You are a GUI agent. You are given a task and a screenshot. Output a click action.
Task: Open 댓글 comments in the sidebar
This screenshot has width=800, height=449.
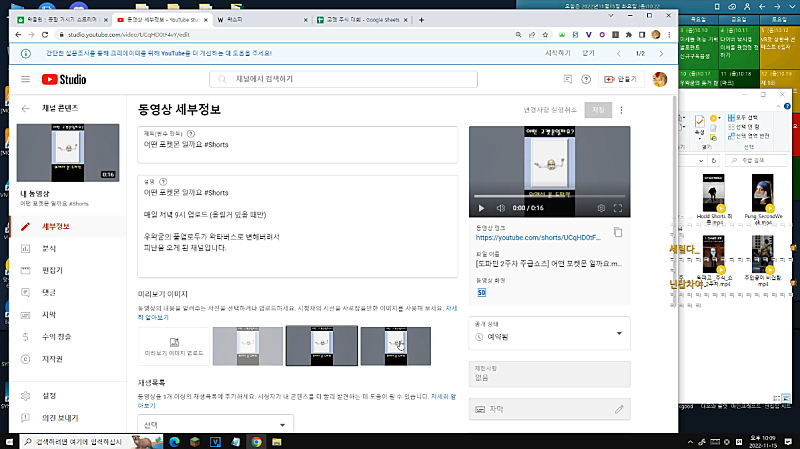[48, 292]
